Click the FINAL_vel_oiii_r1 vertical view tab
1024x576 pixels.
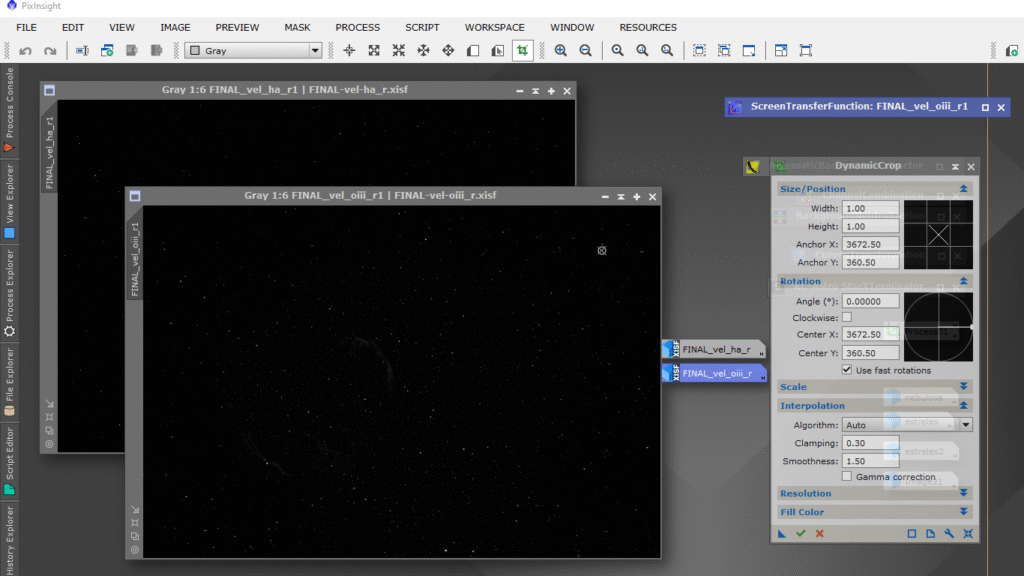coord(135,259)
